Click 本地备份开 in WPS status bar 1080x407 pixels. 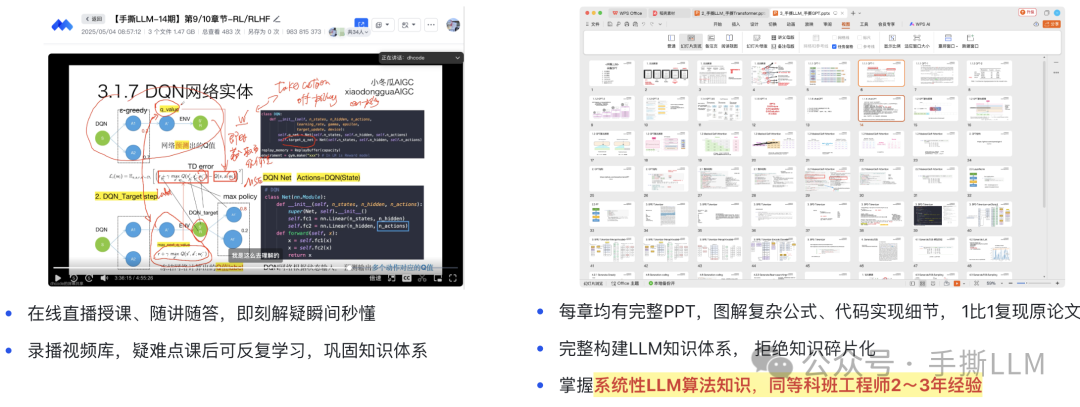pyautogui.click(x=662, y=283)
